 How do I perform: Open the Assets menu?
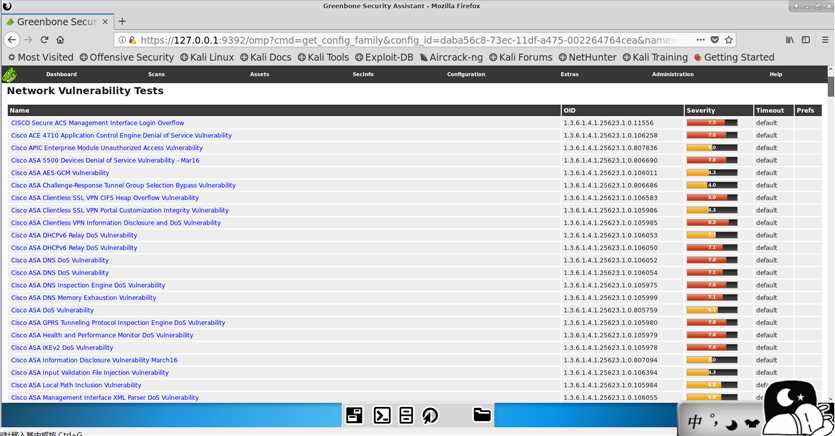[x=259, y=75]
